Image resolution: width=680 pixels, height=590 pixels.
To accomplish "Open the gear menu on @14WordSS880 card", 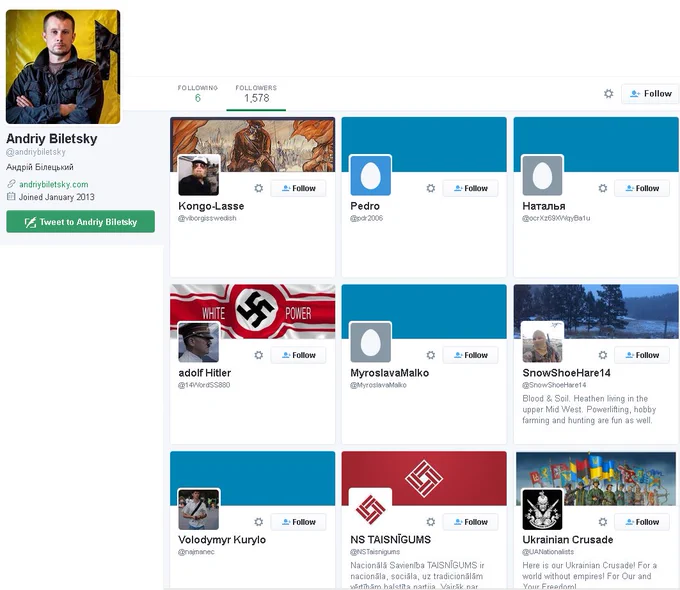I will (258, 355).
